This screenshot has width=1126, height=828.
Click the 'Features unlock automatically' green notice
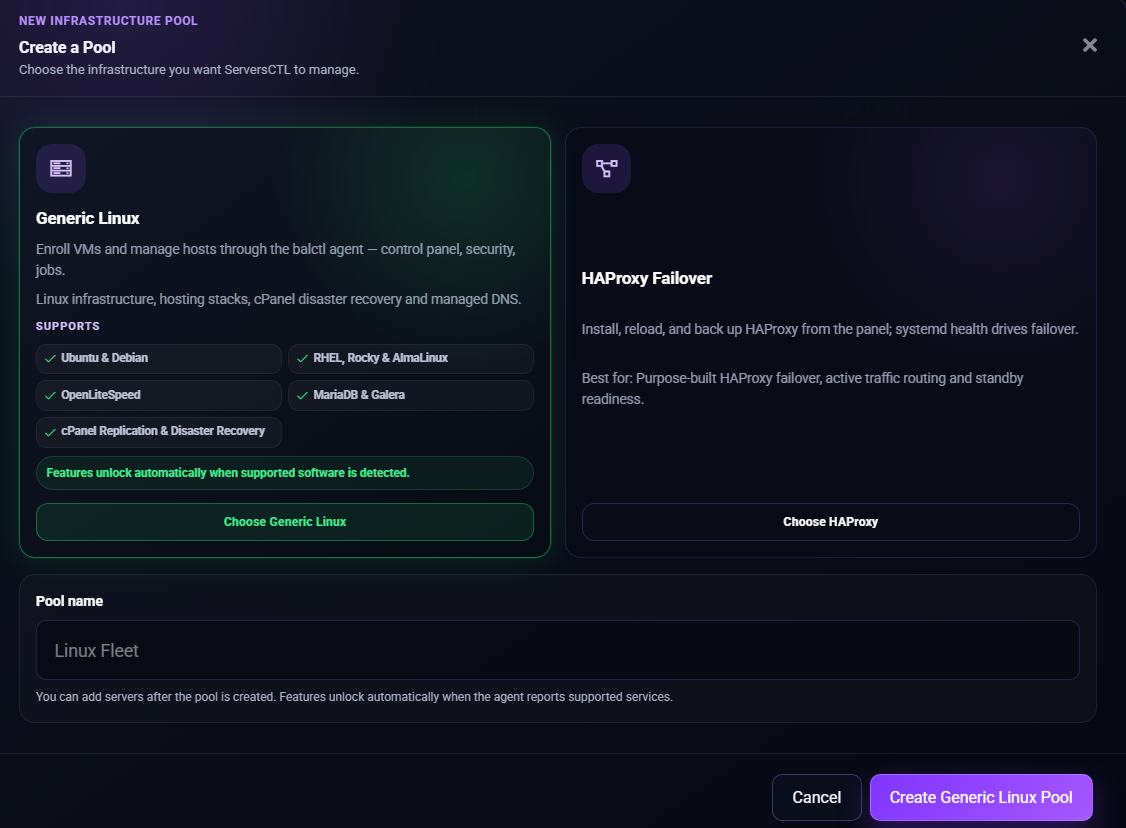click(284, 473)
